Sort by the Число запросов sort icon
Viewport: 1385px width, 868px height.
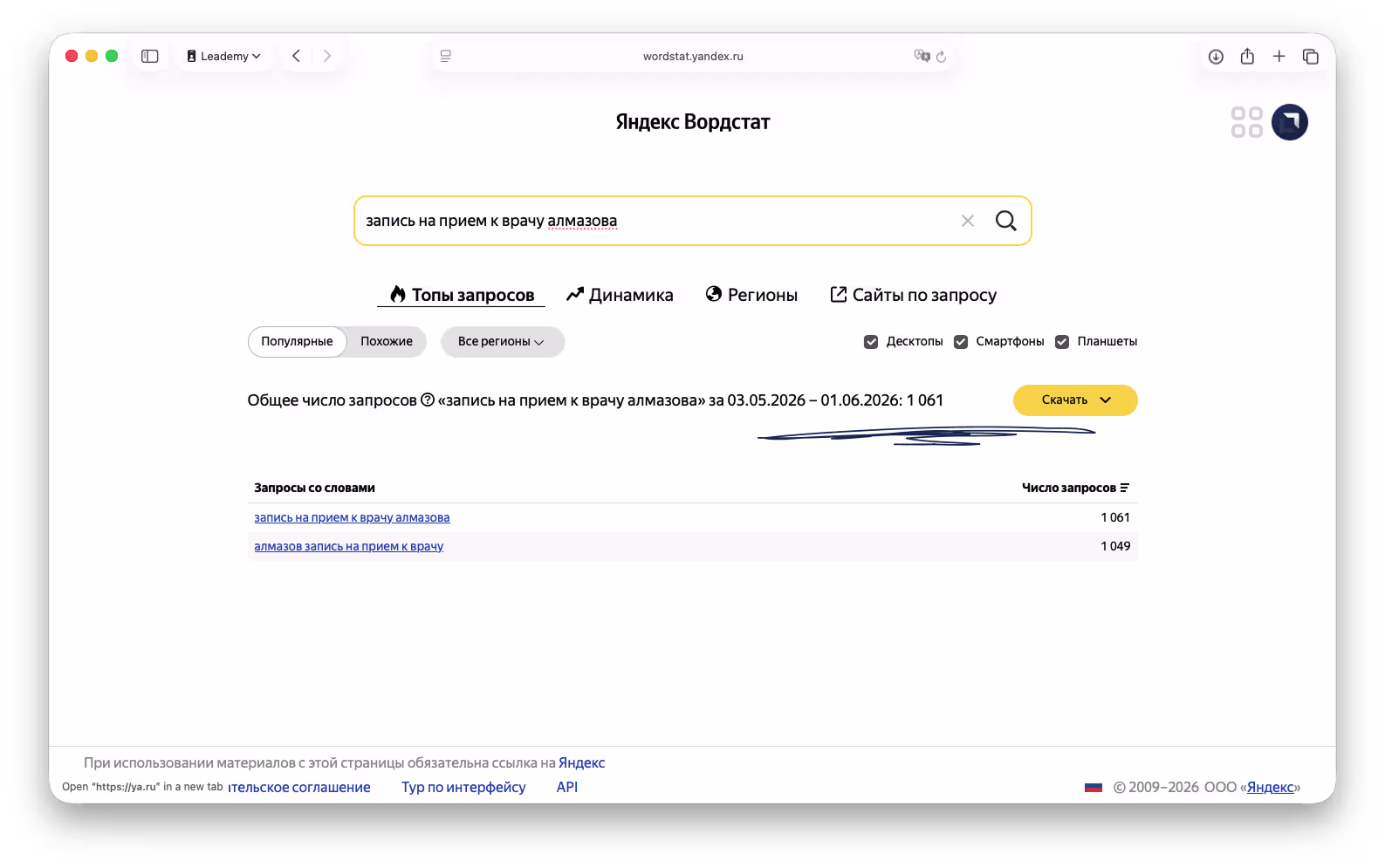[x=1125, y=488]
